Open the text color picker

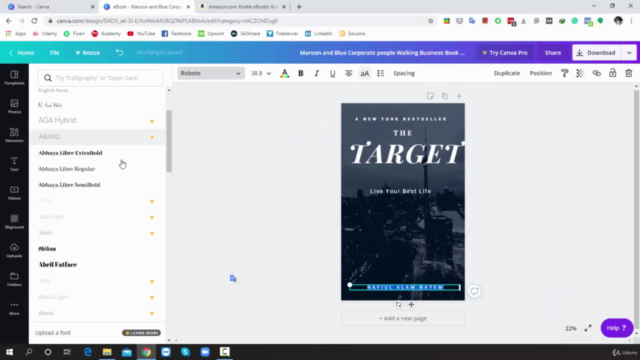pos(284,73)
